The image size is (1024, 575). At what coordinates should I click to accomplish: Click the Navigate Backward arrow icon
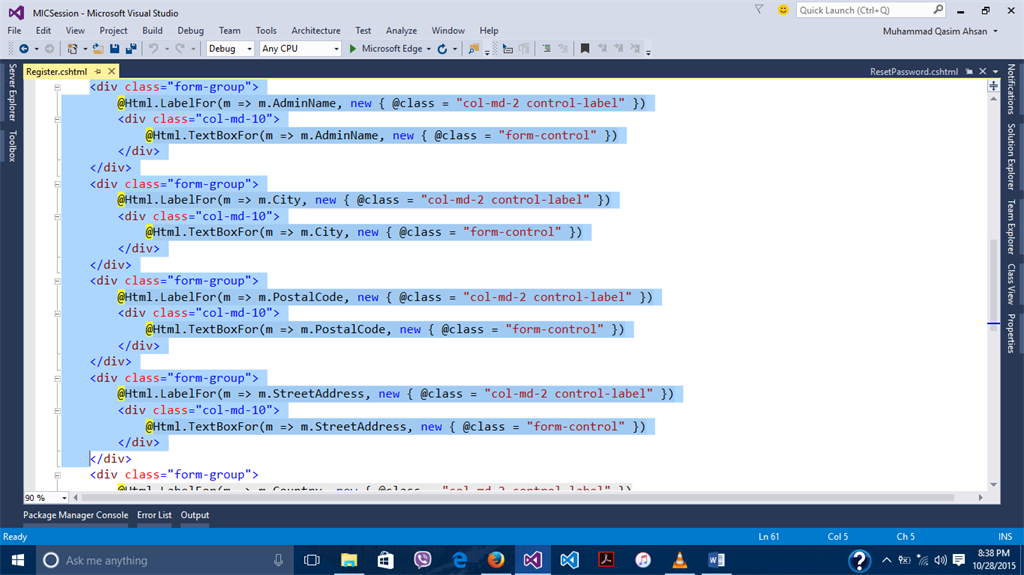23,48
